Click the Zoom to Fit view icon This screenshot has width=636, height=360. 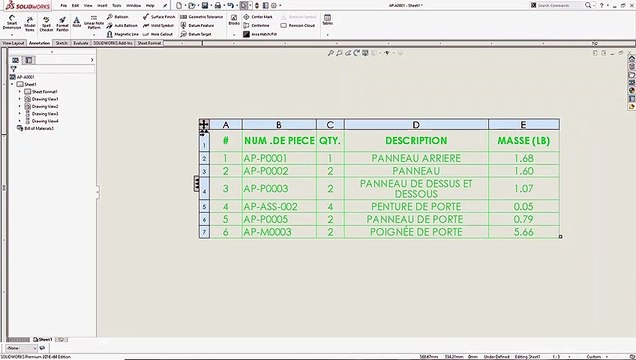coord(331,53)
